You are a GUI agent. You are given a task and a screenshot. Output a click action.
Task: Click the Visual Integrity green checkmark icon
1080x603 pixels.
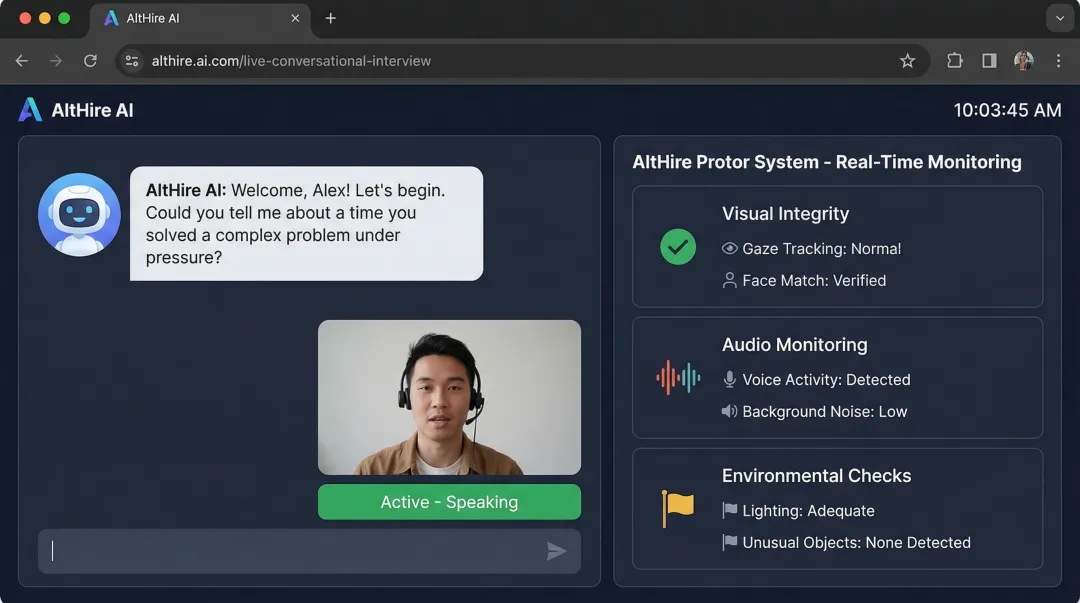pos(678,246)
